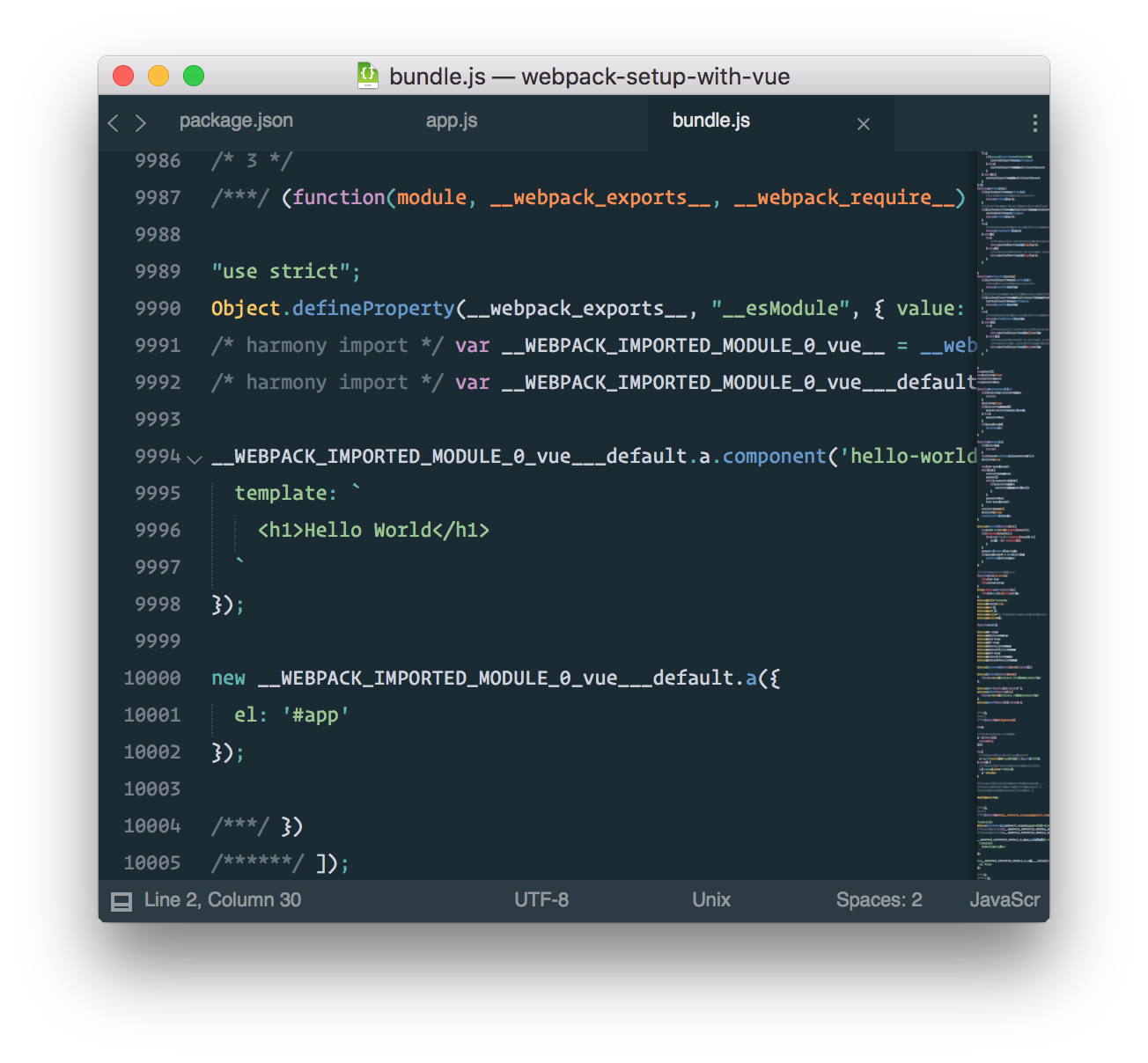
Task: Click the minimap to jump in file
Action: [1011, 528]
